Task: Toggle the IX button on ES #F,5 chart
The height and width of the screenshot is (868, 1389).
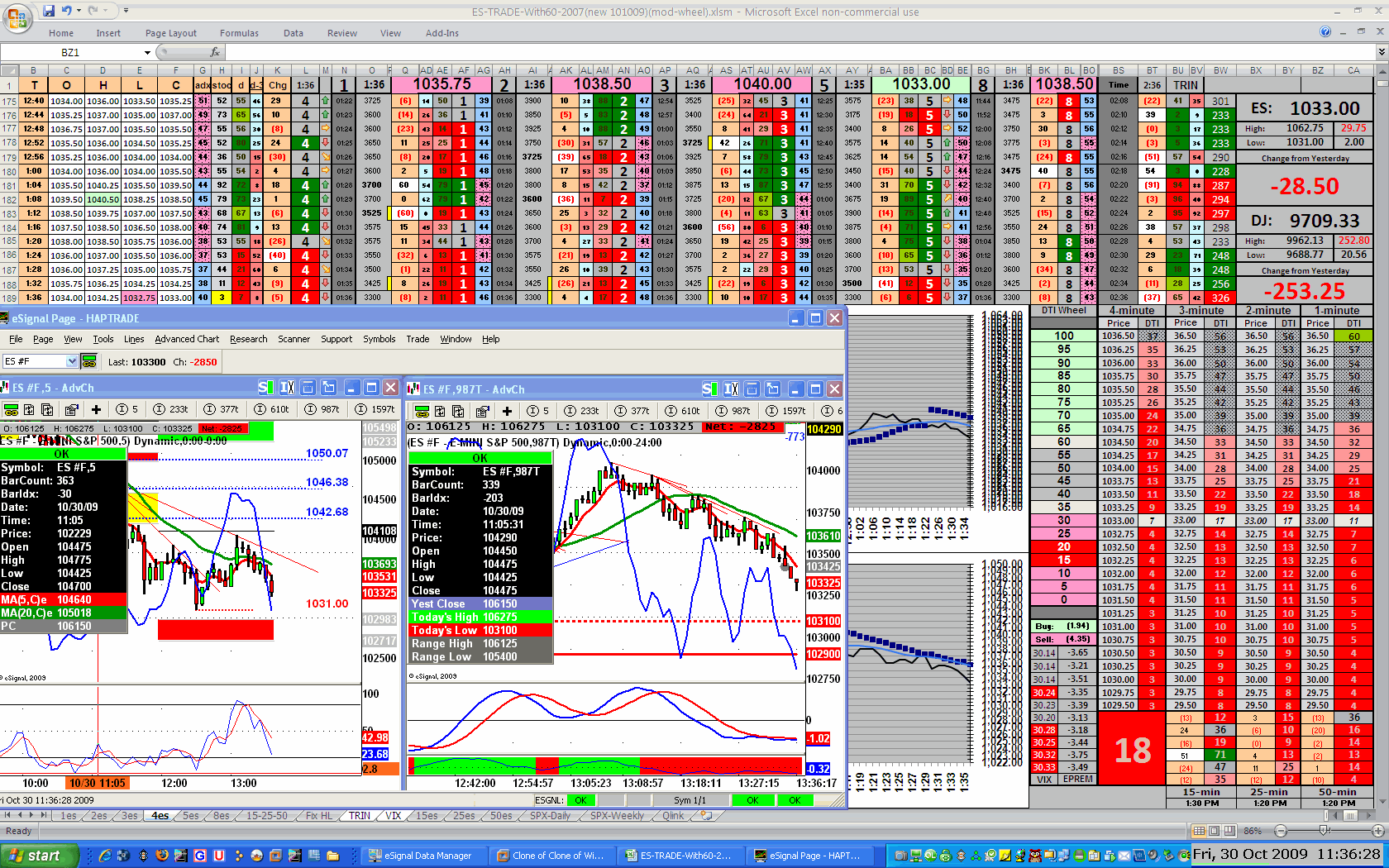Action: tap(287, 388)
